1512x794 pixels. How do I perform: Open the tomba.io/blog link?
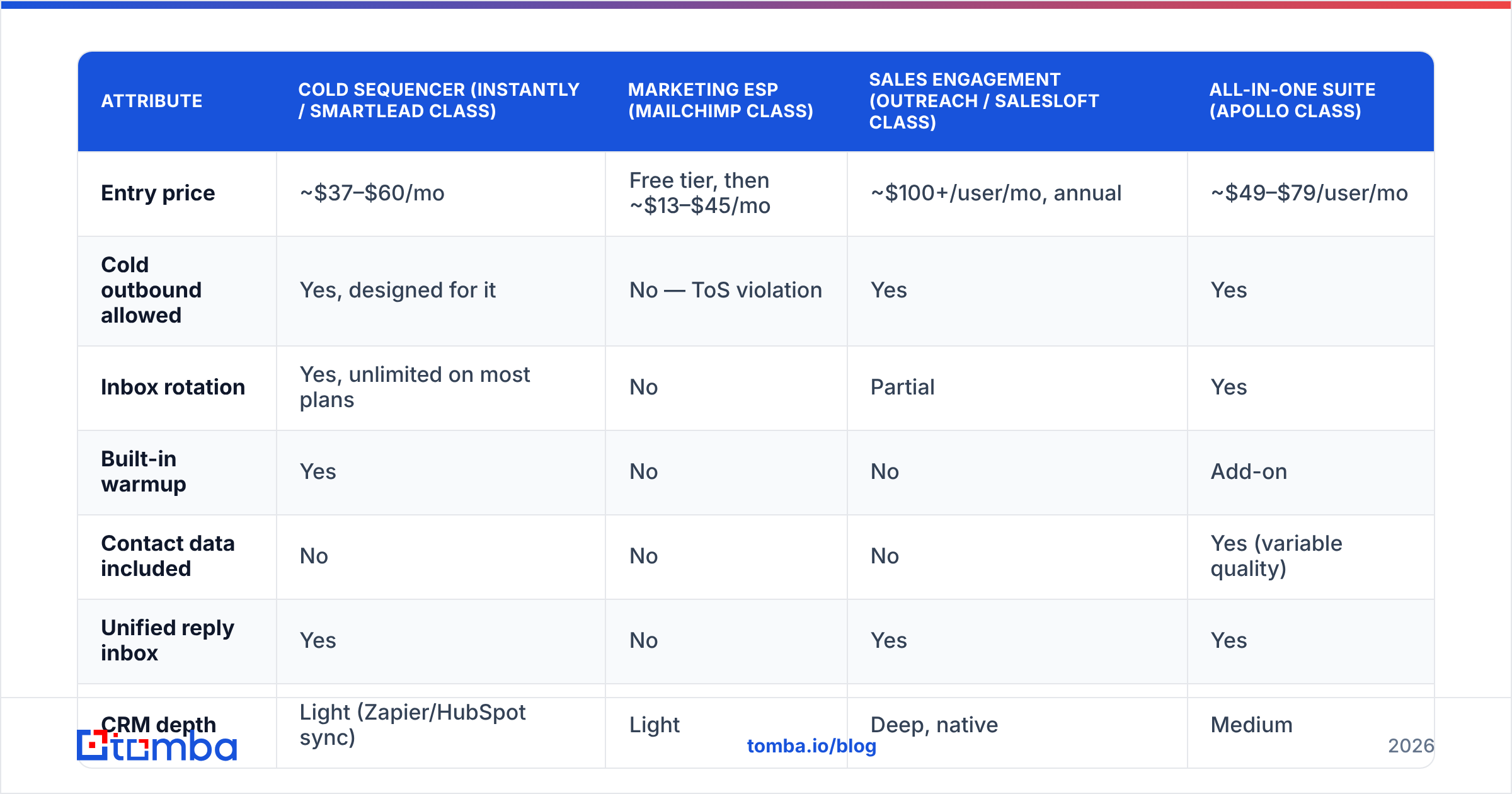(811, 746)
